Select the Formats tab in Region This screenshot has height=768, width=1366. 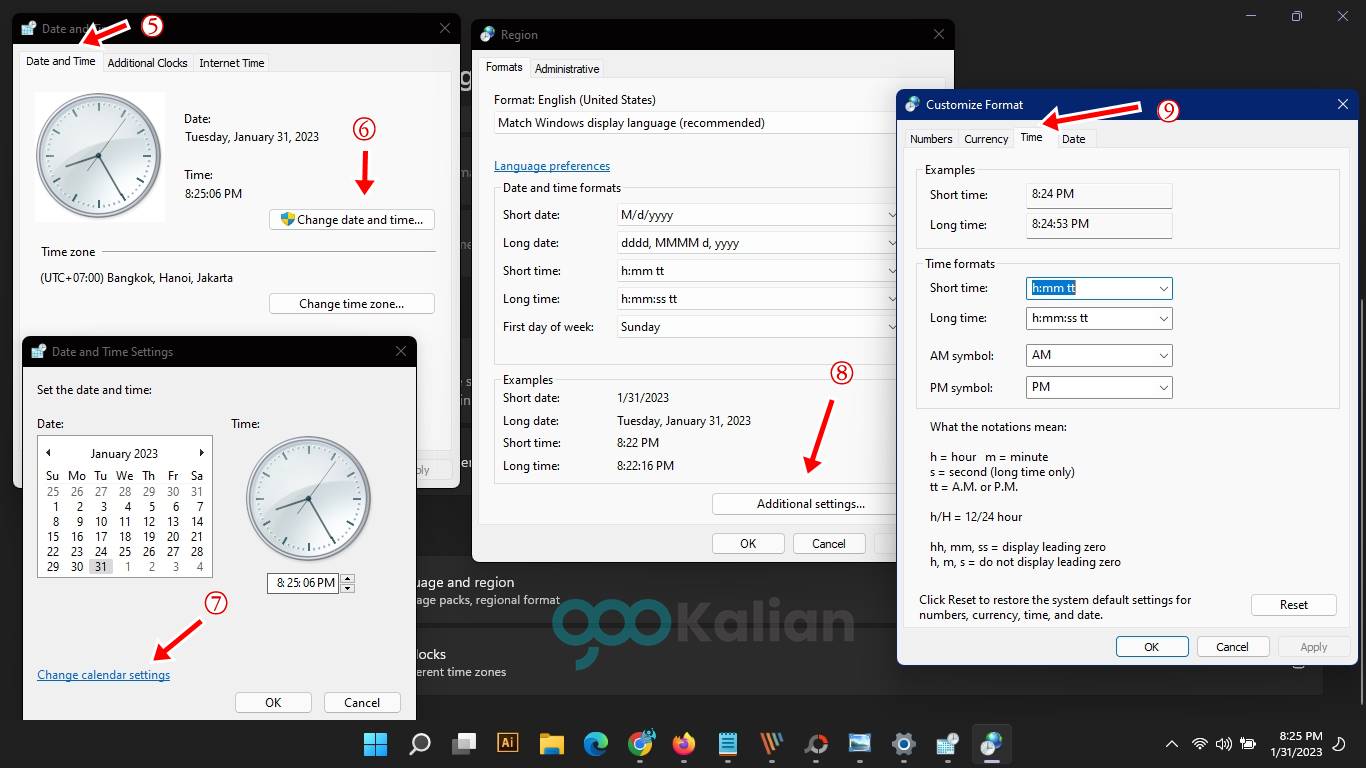[504, 67]
